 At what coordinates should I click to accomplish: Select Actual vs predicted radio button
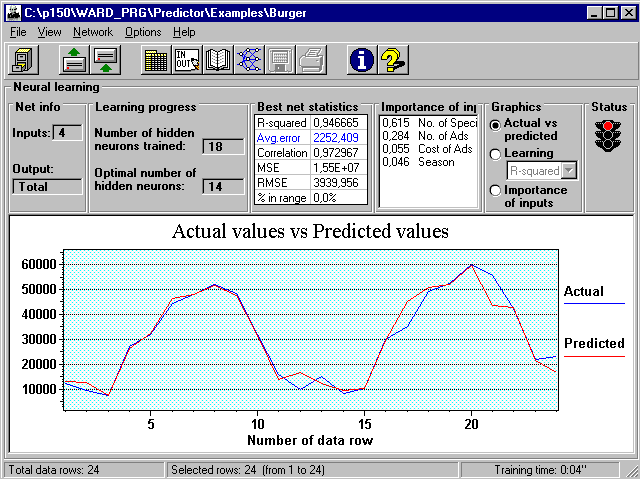tap(495, 124)
